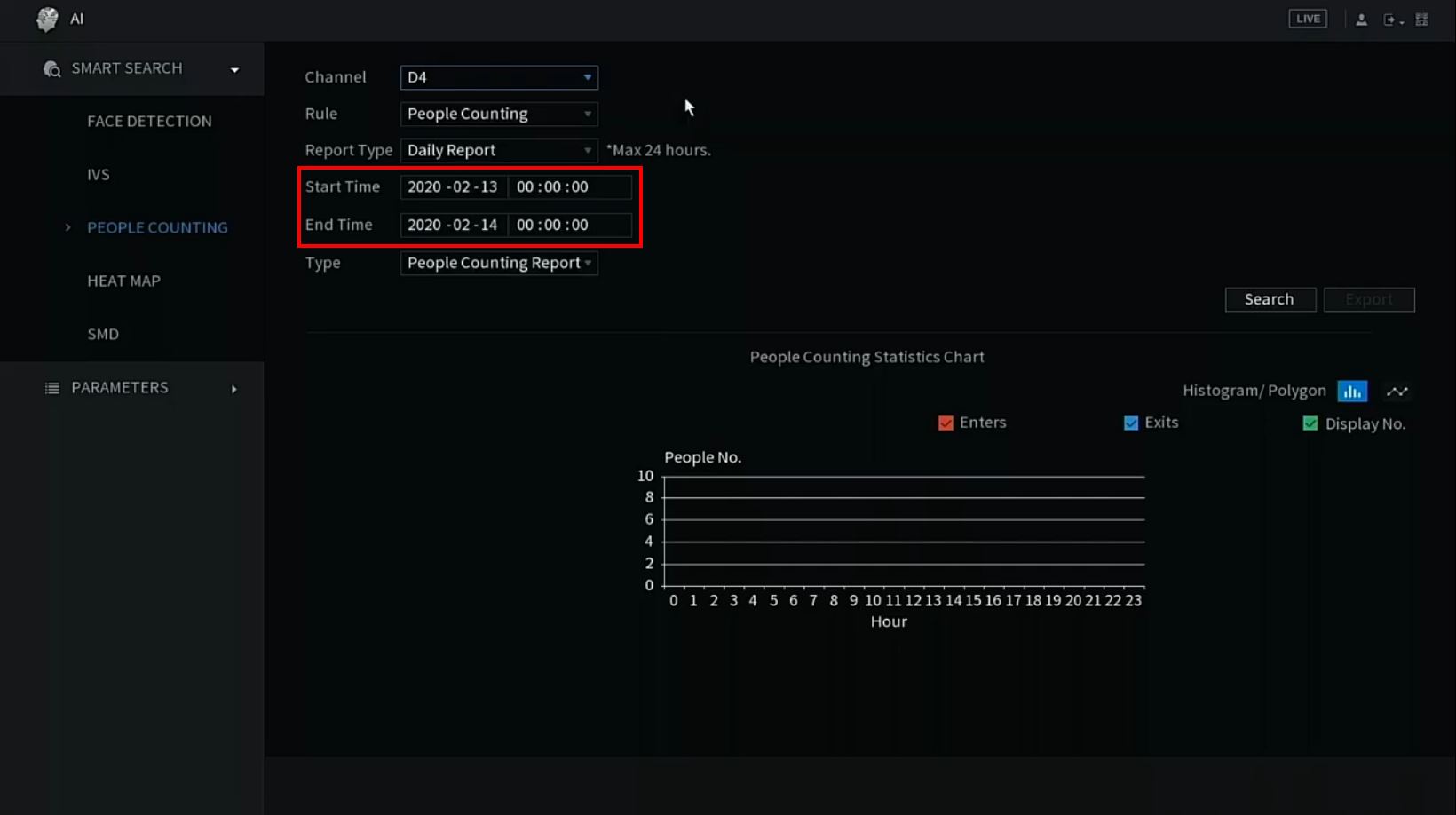Screen dimensions: 1456x815
Task: Open the Type dropdown for People Counting Report
Action: point(499,263)
